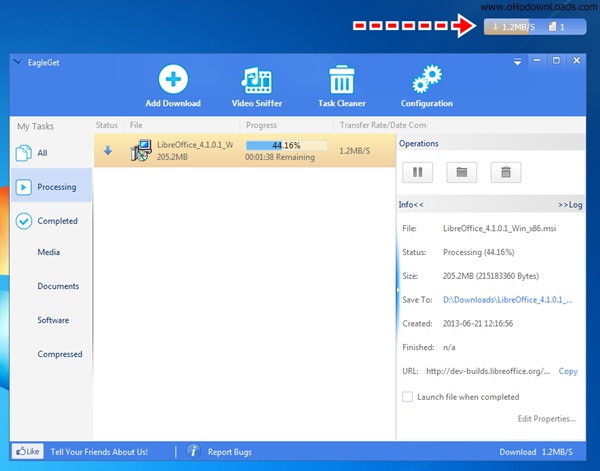Click the task count icon in floating widget
Image resolution: width=600 pixels, height=471 pixels.
(552, 27)
